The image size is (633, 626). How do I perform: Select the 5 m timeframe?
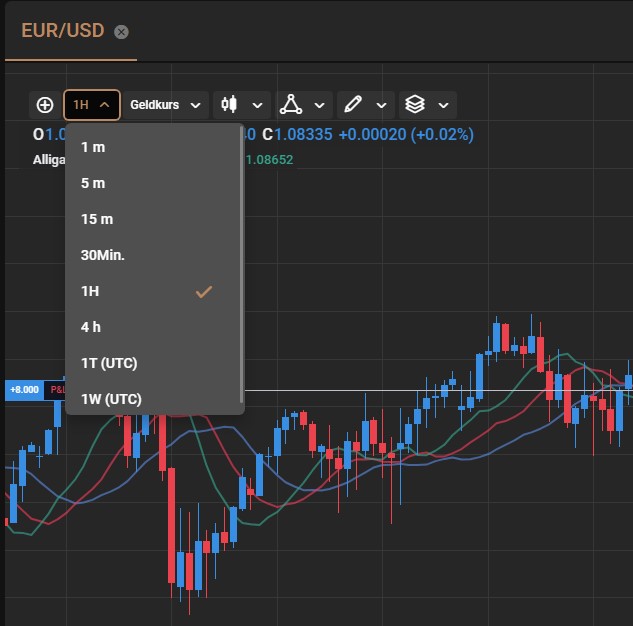(x=153, y=183)
